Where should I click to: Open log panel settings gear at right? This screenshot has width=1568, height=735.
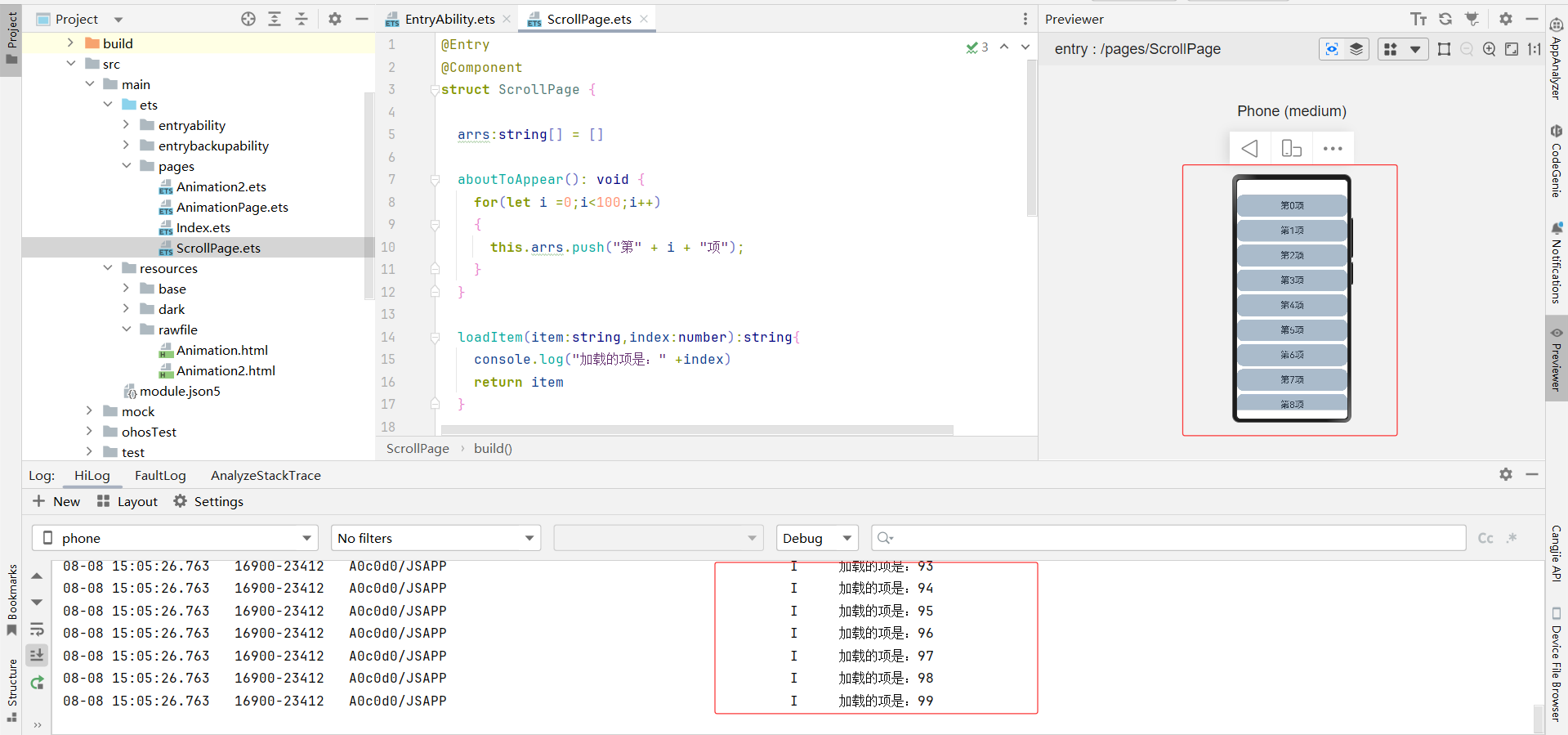1506,474
